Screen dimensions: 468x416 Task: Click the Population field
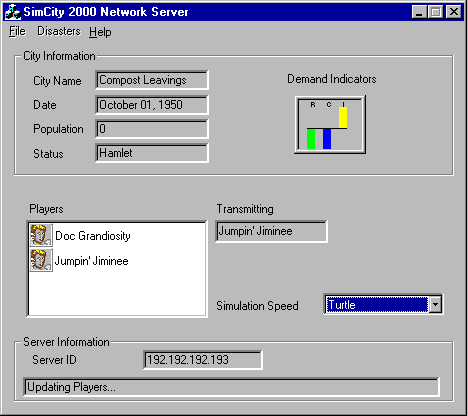tap(152, 129)
